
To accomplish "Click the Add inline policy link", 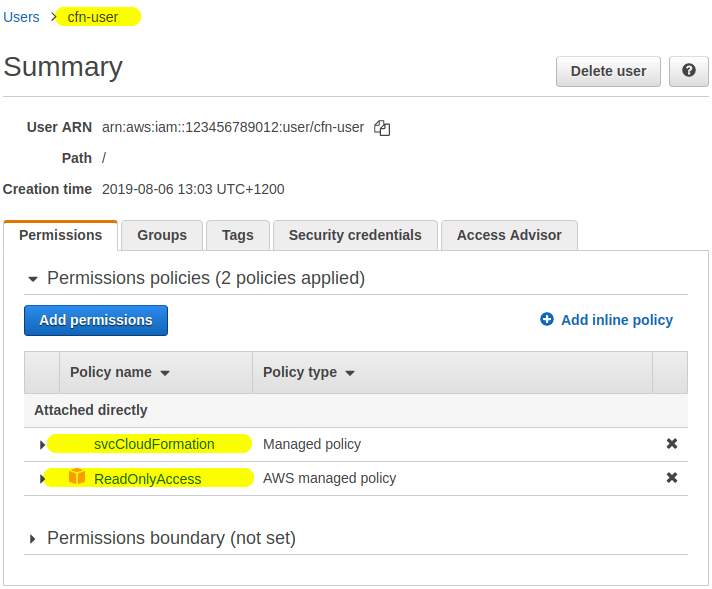I will pyautogui.click(x=617, y=320).
